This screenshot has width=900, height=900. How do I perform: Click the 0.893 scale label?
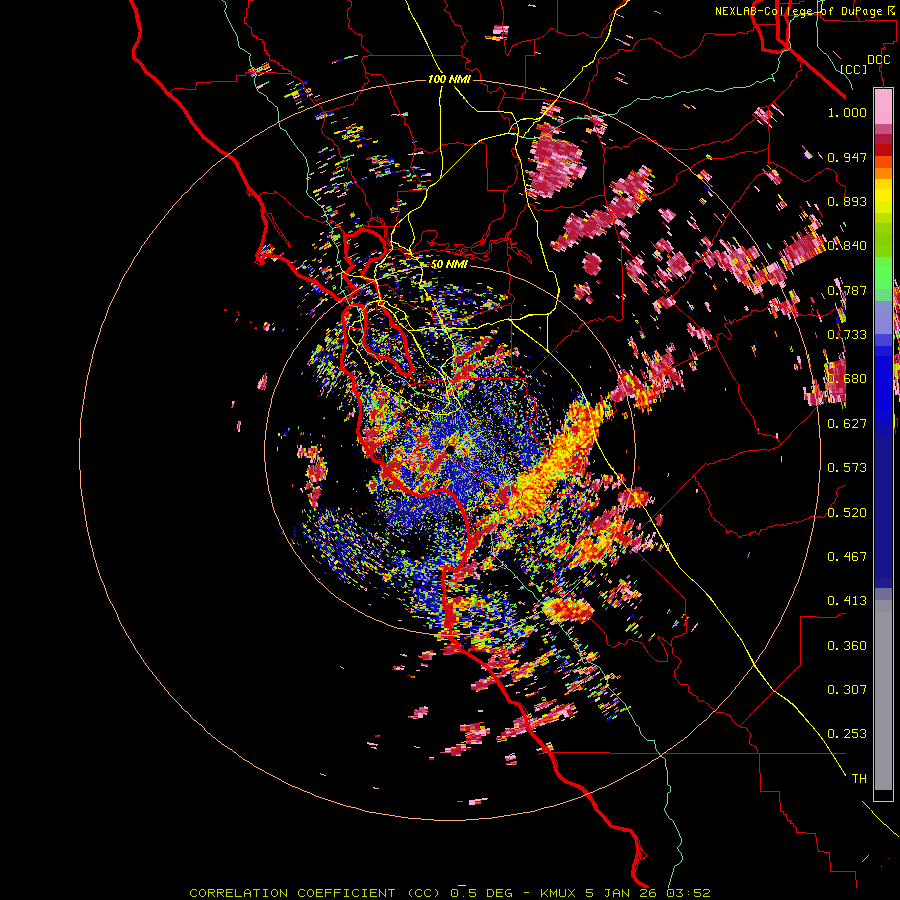[847, 201]
